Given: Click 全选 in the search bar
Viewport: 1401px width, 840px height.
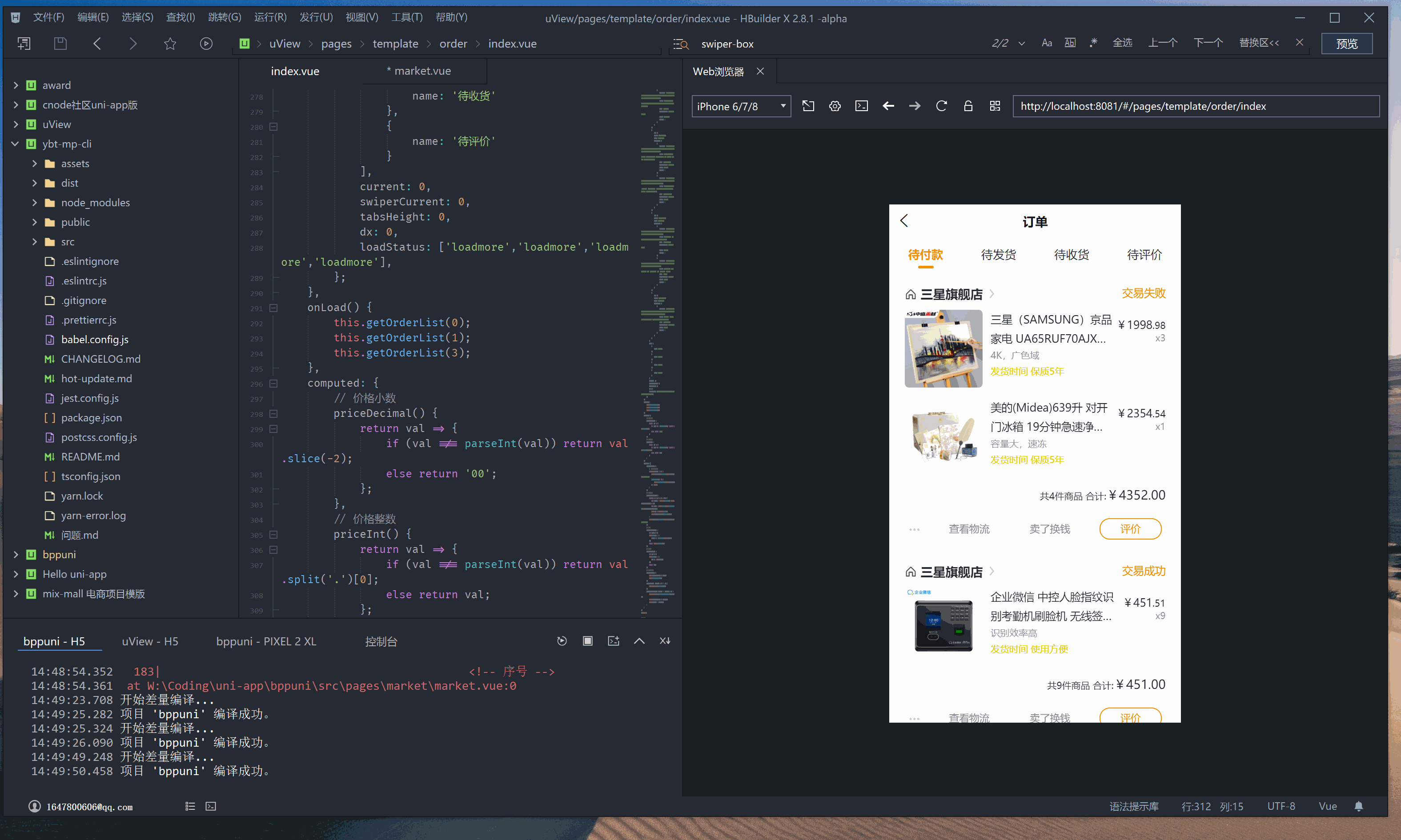Looking at the screenshot, I should pos(1122,43).
